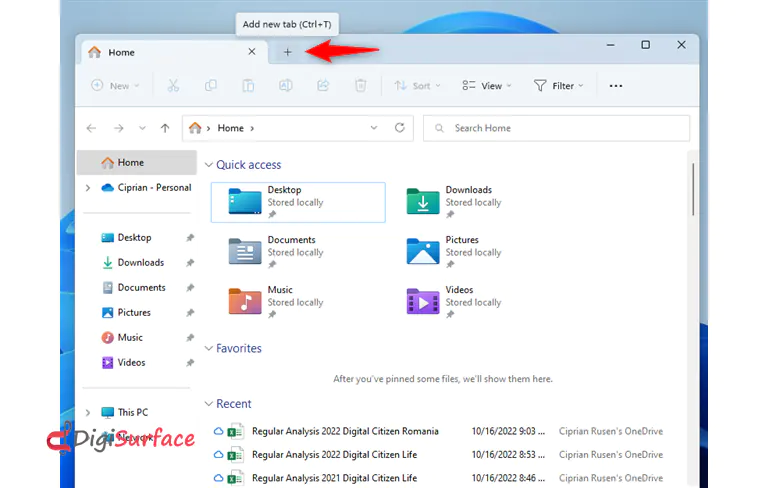Collapse the Recent section
768x488 pixels.
209,404
